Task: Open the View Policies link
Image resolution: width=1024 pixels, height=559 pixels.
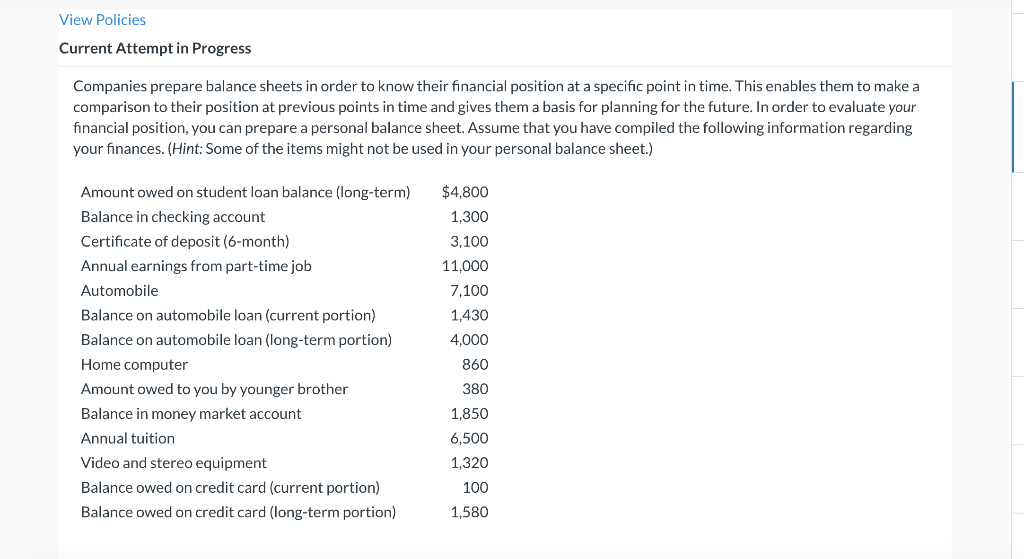Action: pyautogui.click(x=102, y=20)
